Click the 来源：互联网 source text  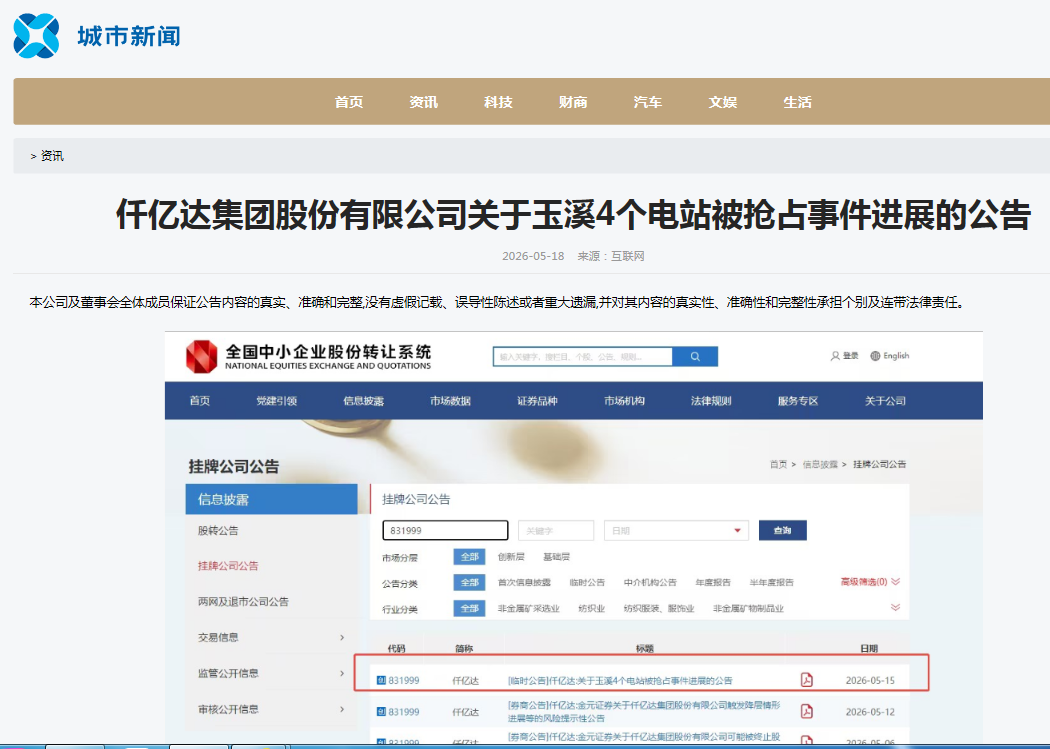pos(611,256)
